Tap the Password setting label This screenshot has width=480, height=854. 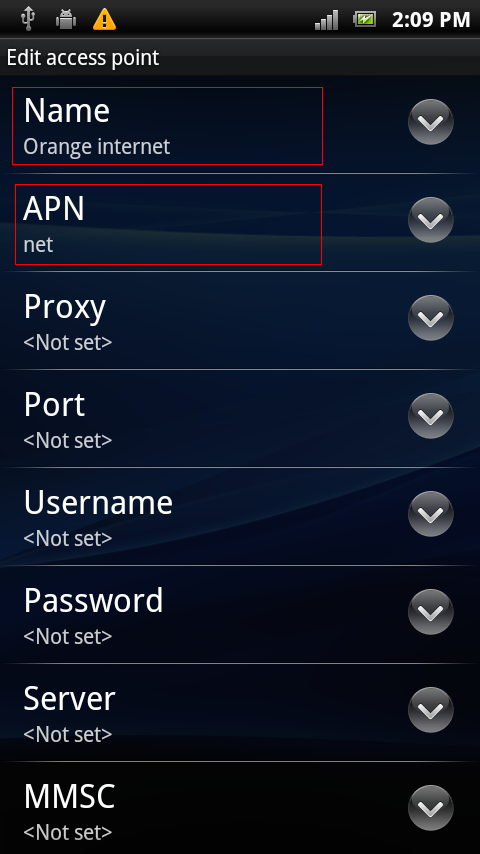tap(93, 601)
